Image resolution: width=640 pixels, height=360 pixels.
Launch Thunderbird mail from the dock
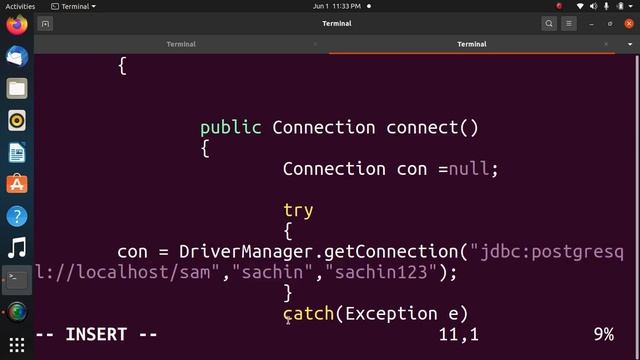[x=17, y=56]
